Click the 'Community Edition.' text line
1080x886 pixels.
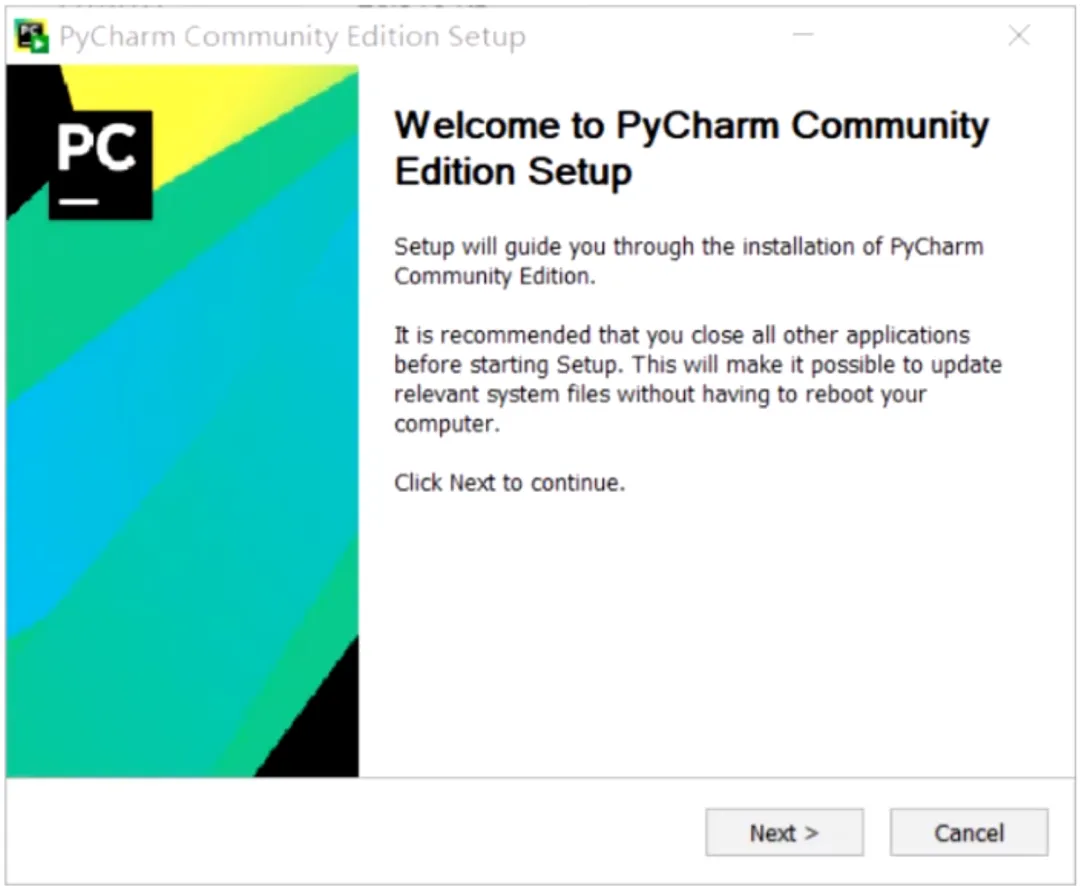[x=495, y=276]
